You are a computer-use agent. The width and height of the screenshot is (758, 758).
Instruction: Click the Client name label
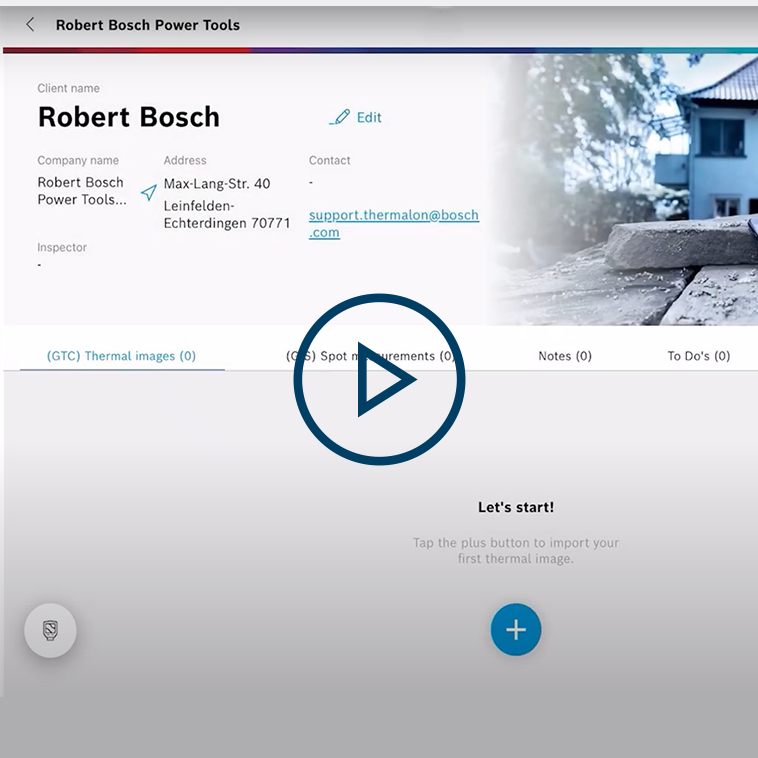(x=68, y=88)
